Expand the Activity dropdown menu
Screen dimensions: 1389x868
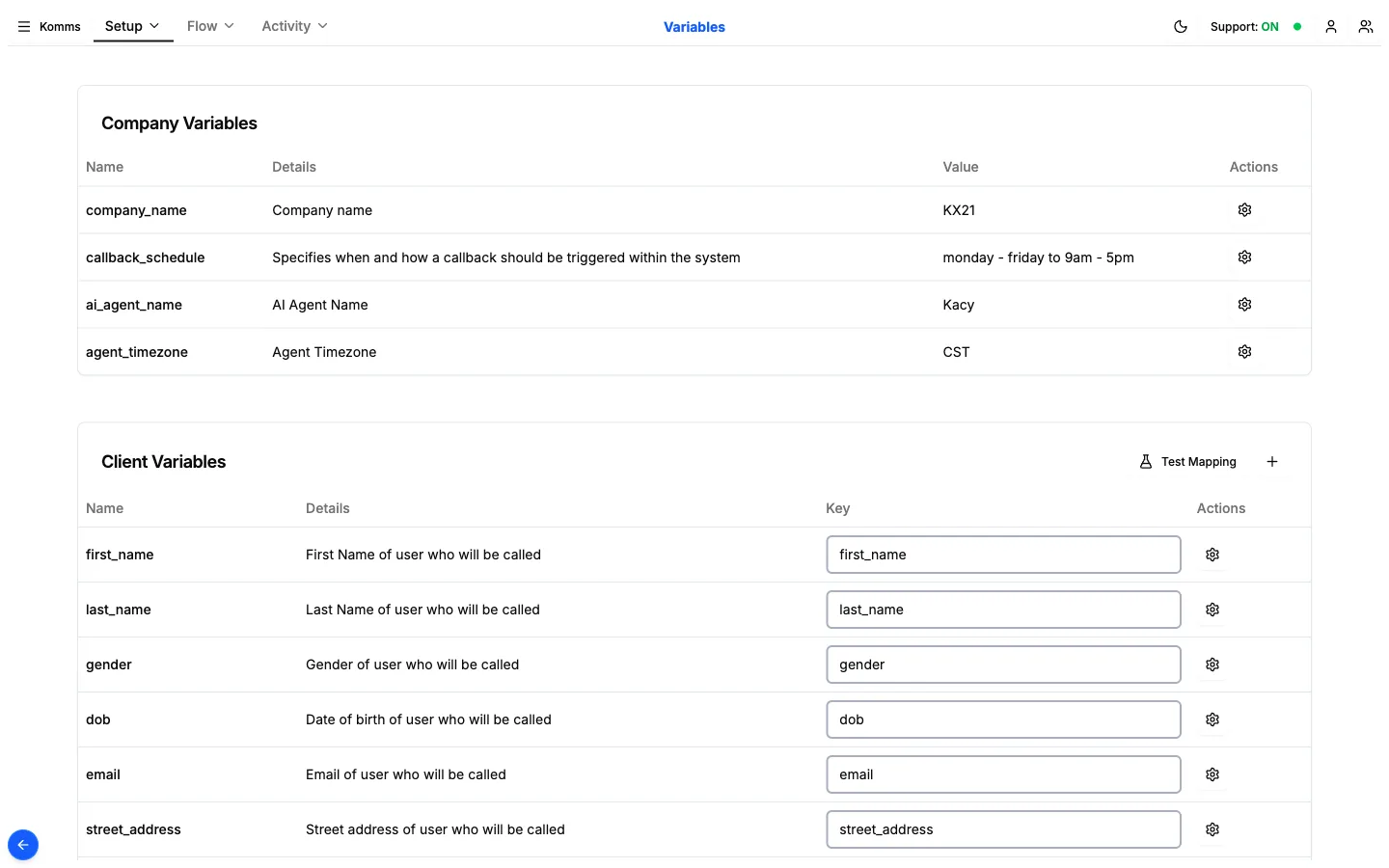pos(294,26)
